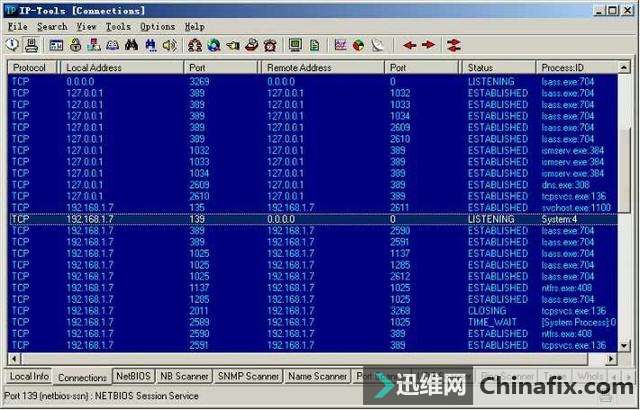
Task: Click the green monitor toolbar icon
Action: click(x=295, y=45)
